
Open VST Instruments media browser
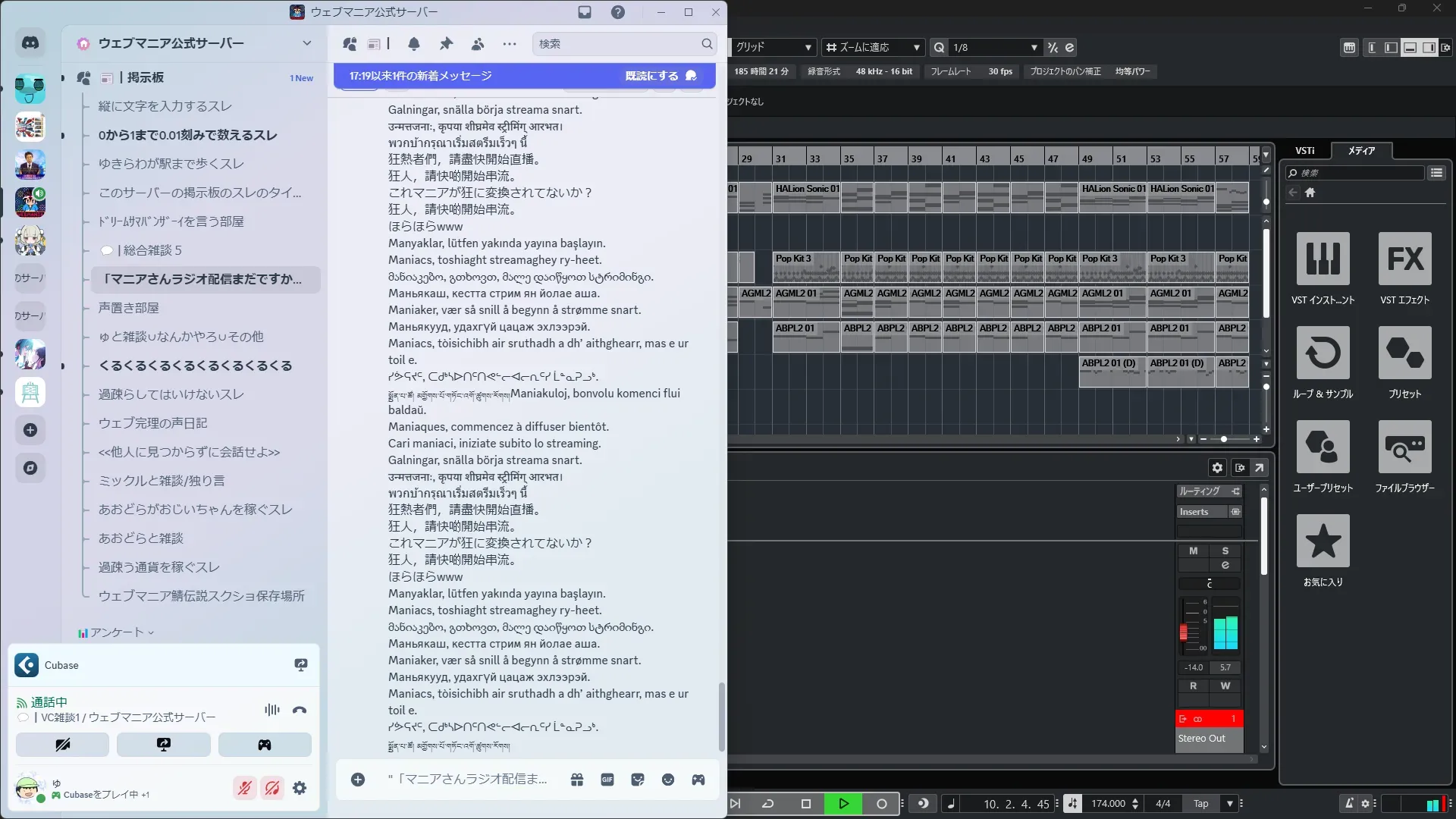(x=1323, y=259)
